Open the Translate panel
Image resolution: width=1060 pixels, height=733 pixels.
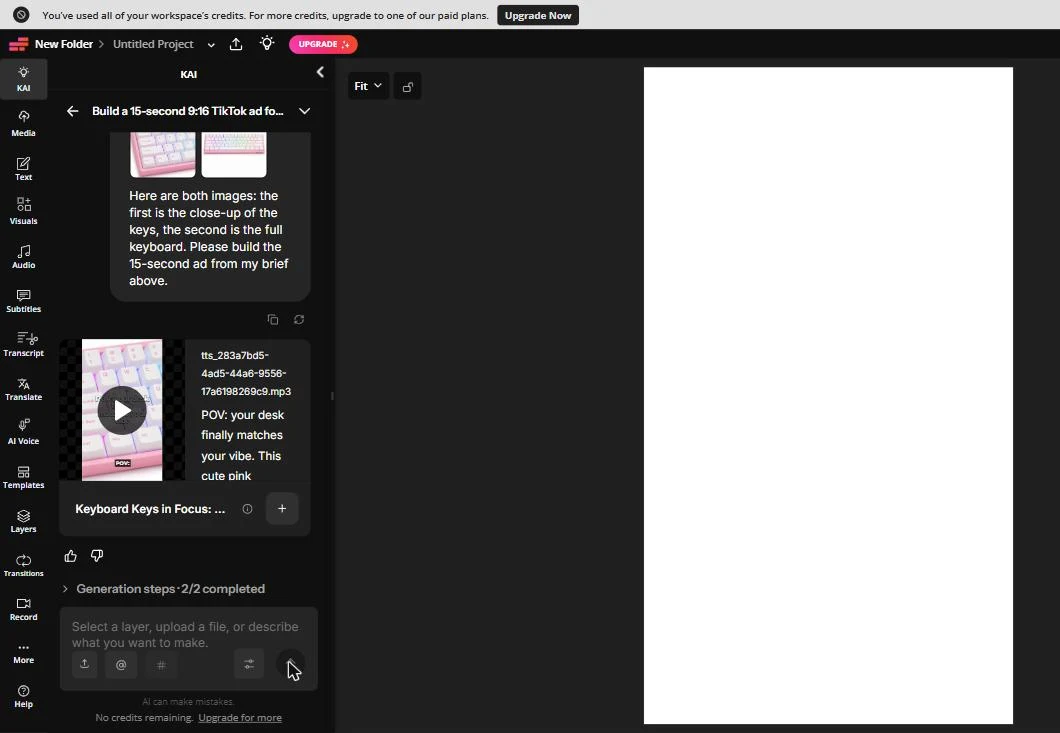point(24,388)
